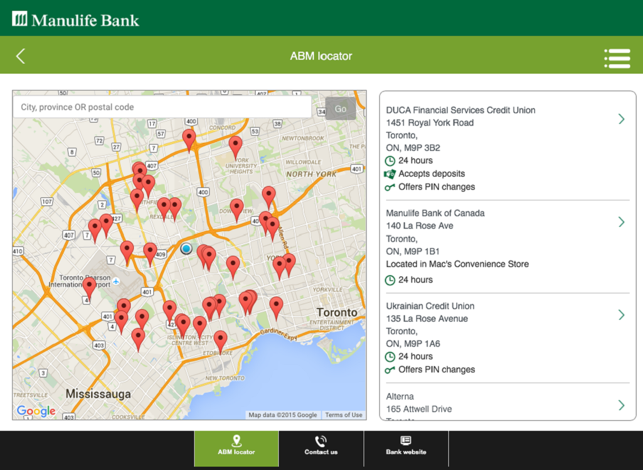
Task: Click the Accepts deposits cash icon
Action: (390, 174)
